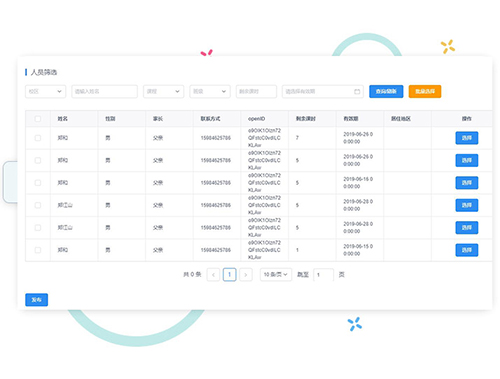Tick the select-all checkbox in the table header

pyautogui.click(x=38, y=119)
